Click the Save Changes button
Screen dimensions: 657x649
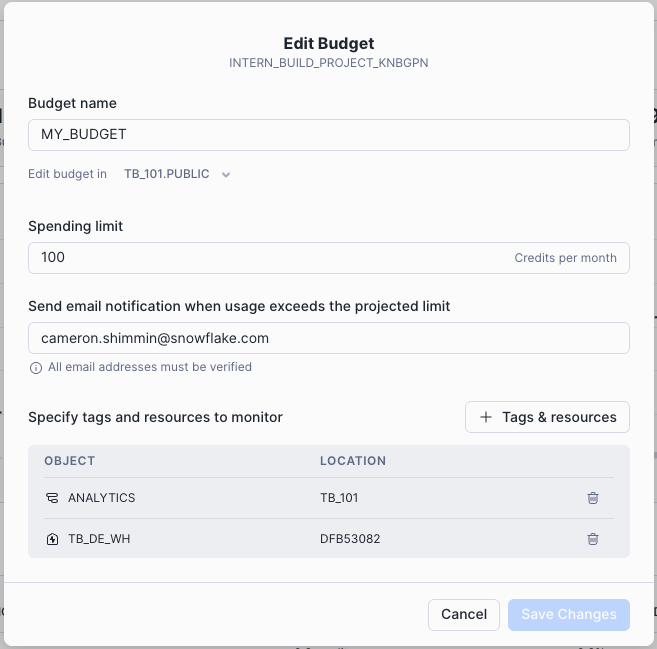[569, 614]
